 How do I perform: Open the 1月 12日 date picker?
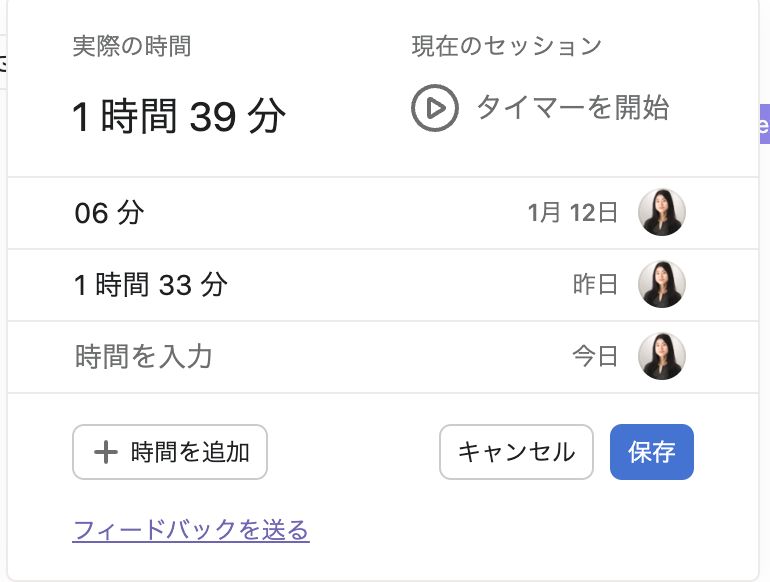click(573, 213)
